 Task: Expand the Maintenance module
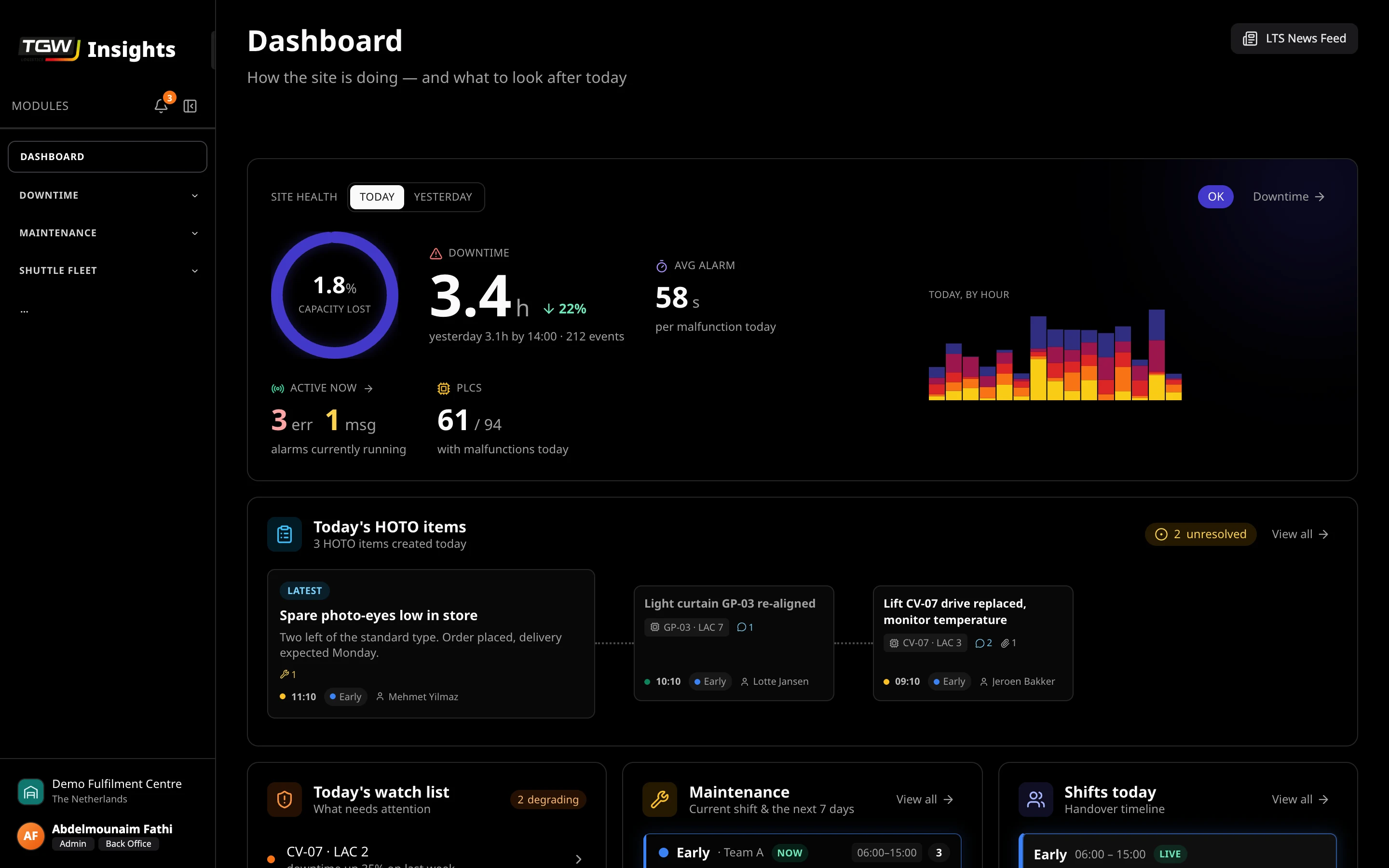pos(108,233)
